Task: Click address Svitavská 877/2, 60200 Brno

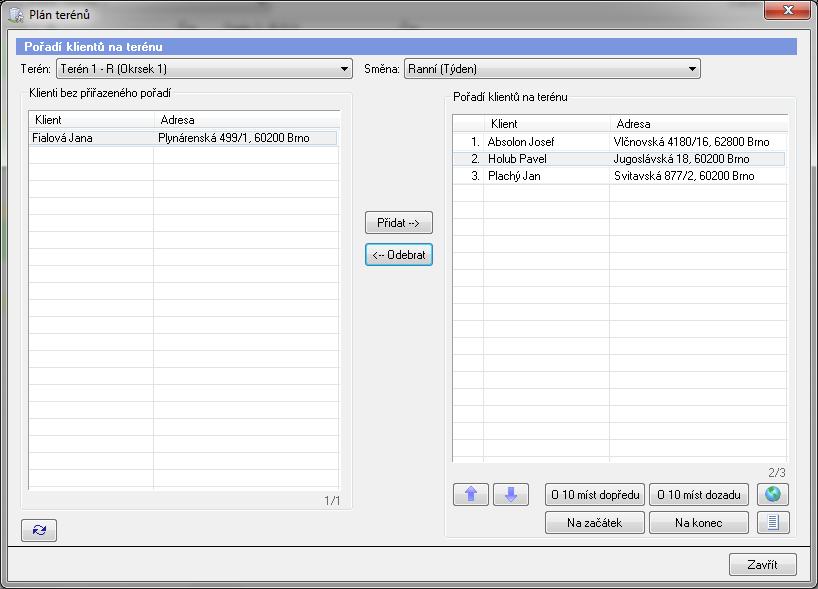Action: point(684,176)
